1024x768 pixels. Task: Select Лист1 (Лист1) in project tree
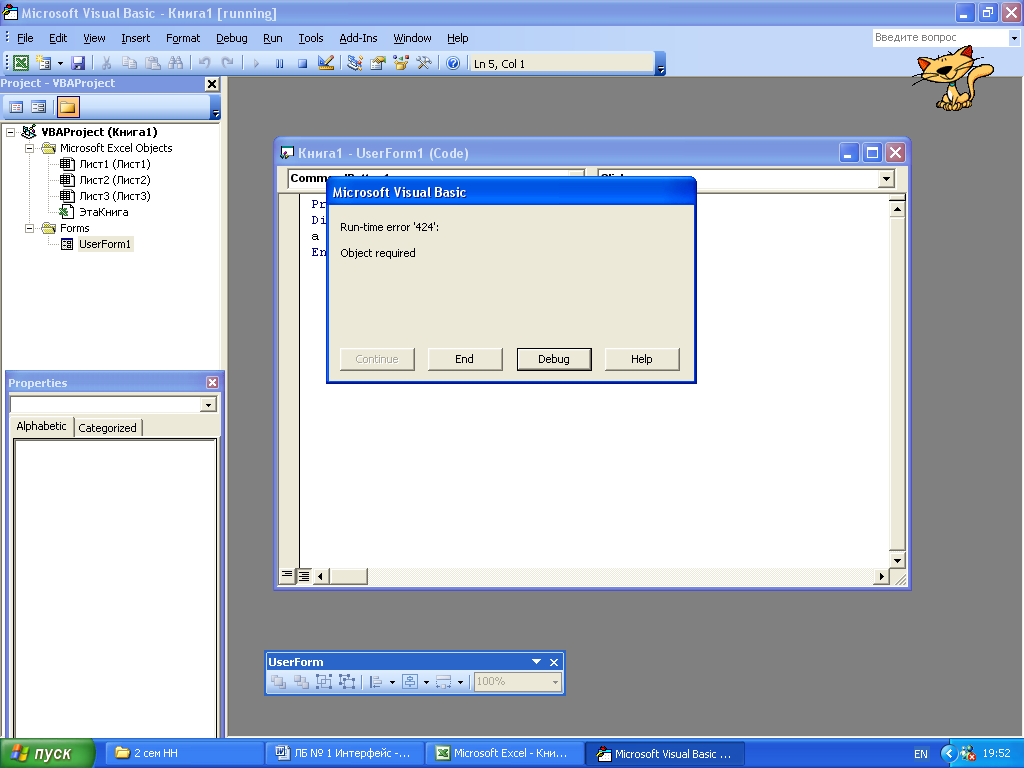[x=114, y=164]
